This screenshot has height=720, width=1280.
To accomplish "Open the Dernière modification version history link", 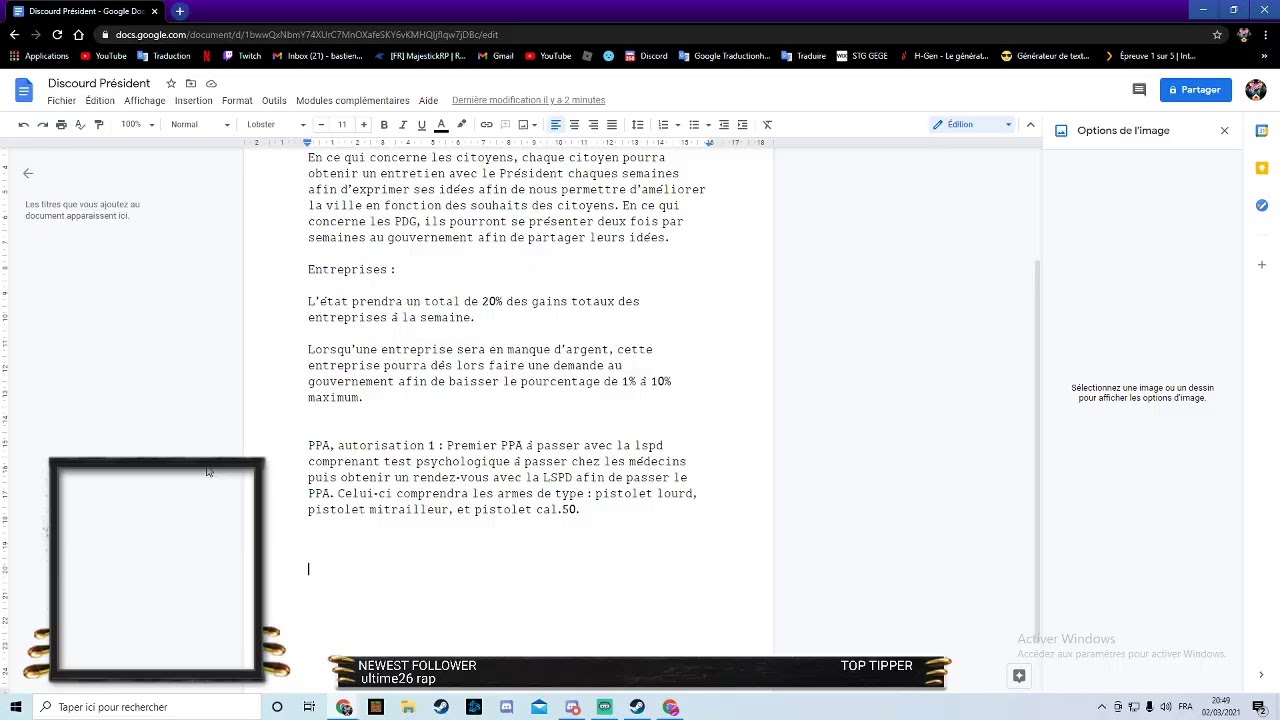I will point(528,100).
